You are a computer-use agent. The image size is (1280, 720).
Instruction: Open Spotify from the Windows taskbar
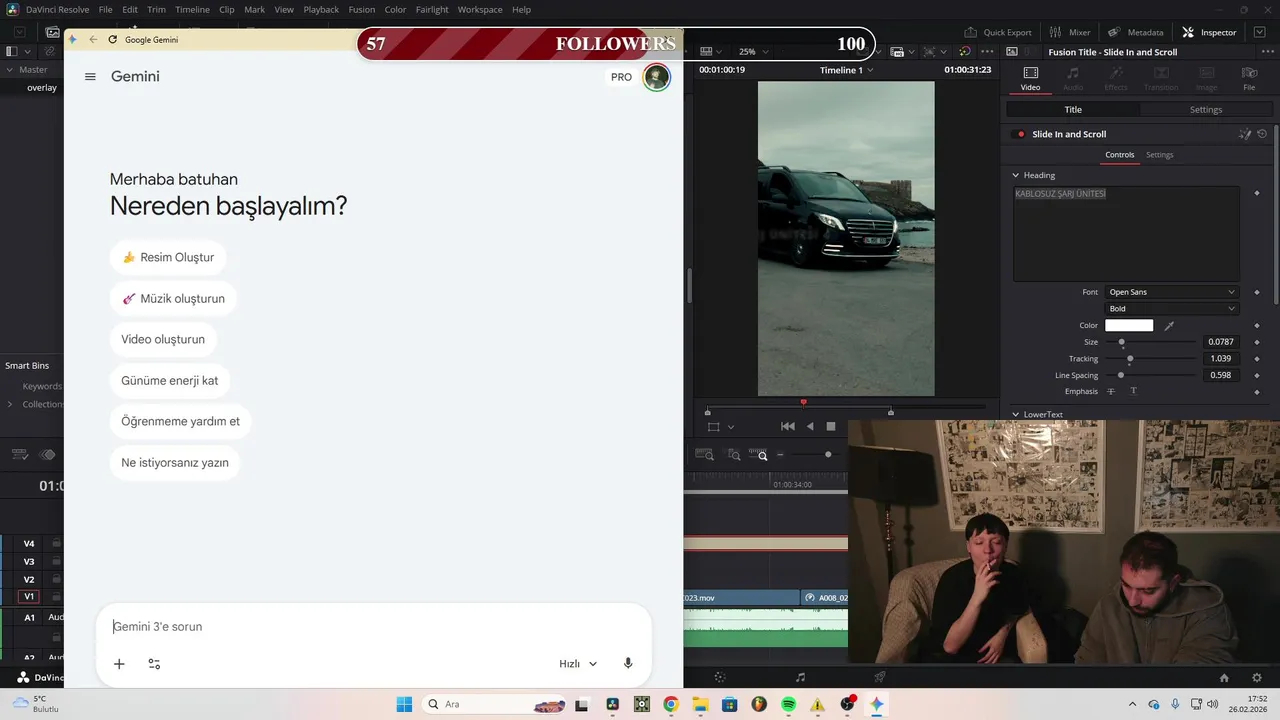pos(788,704)
